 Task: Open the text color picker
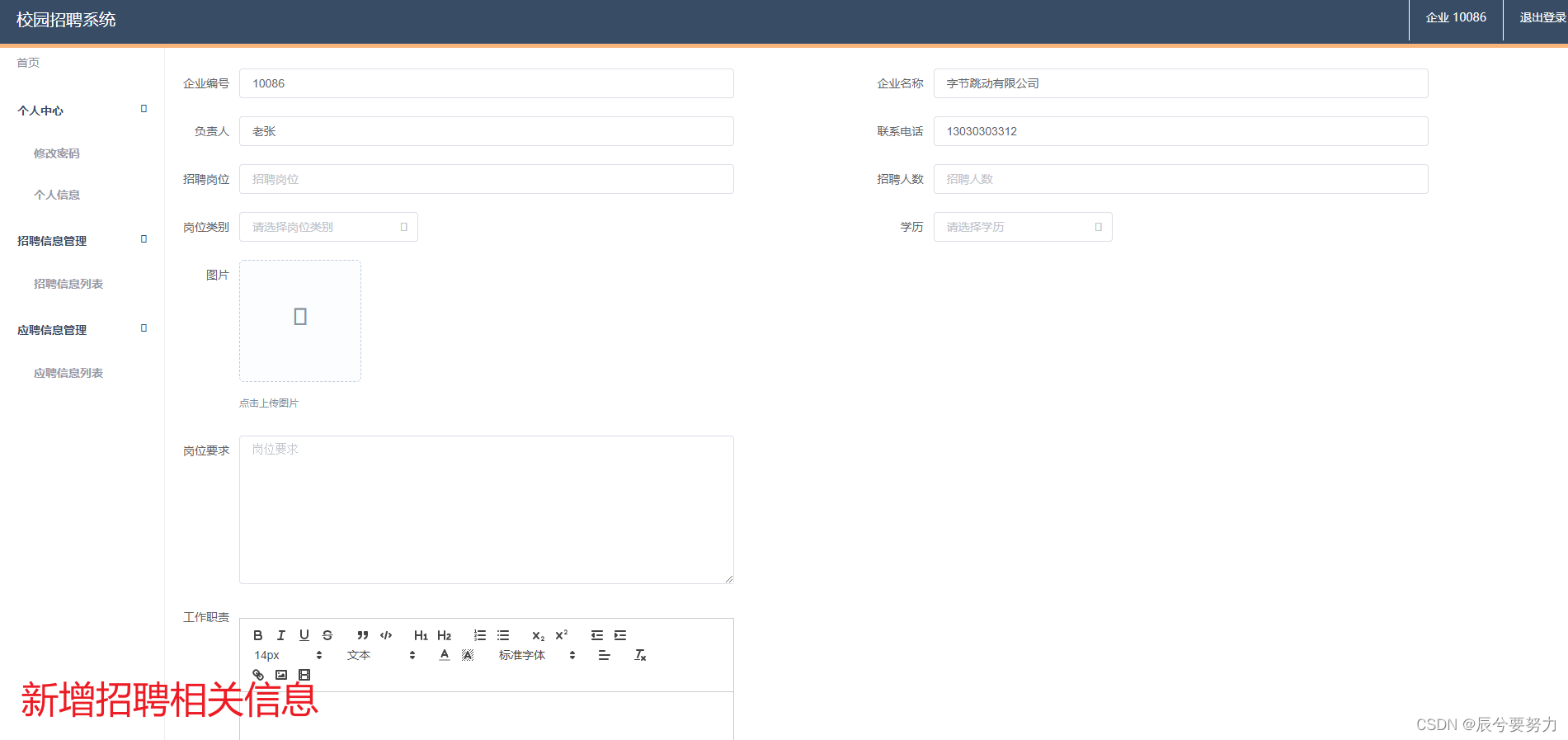tap(445, 655)
